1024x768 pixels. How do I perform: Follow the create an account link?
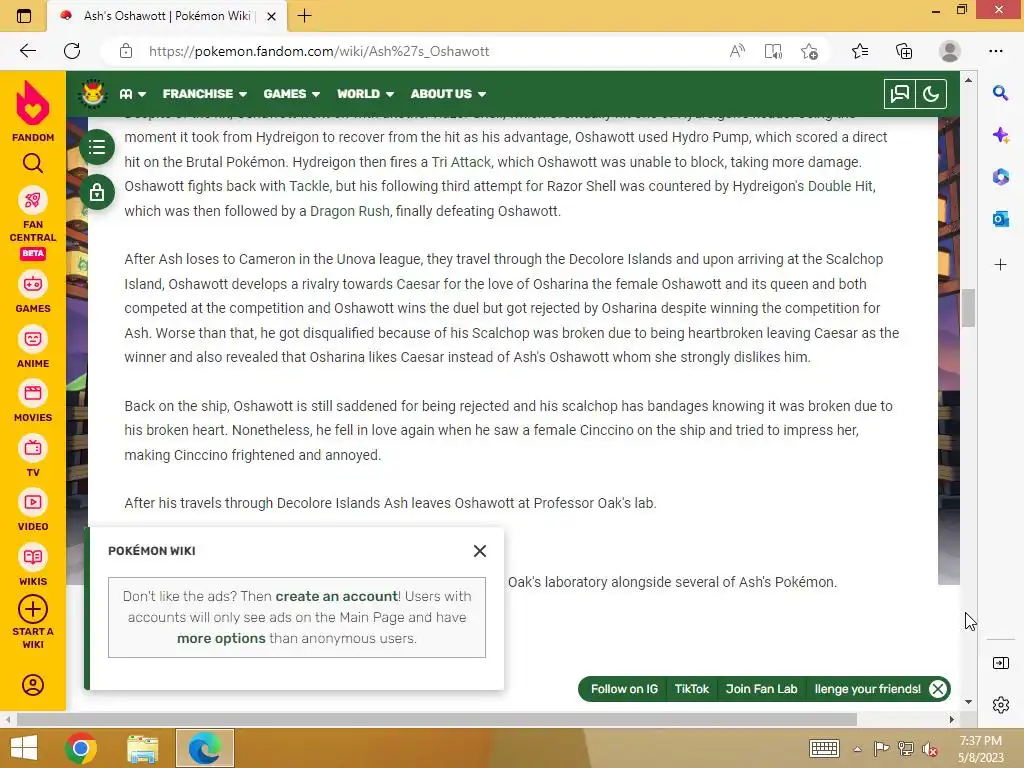(x=336, y=596)
